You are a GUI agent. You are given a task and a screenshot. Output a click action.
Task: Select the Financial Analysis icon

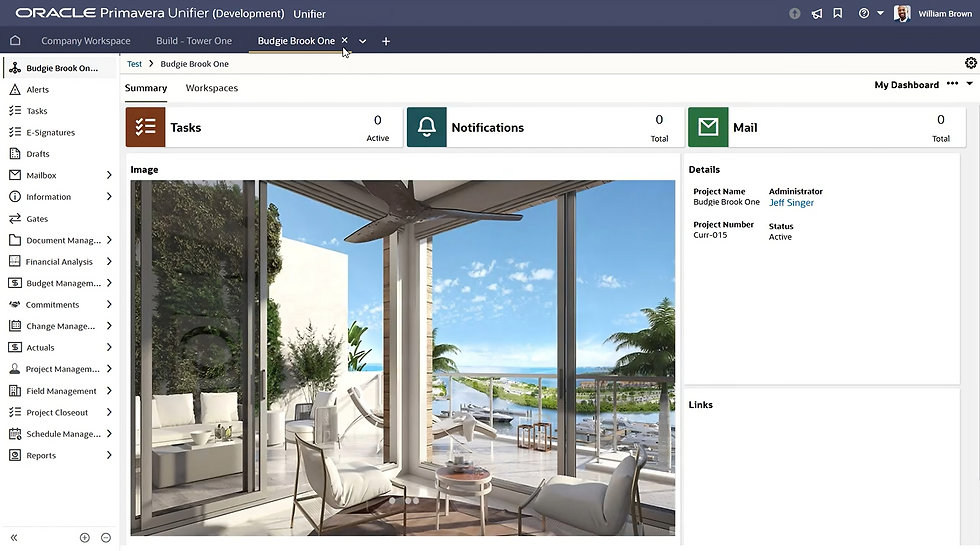pos(15,261)
